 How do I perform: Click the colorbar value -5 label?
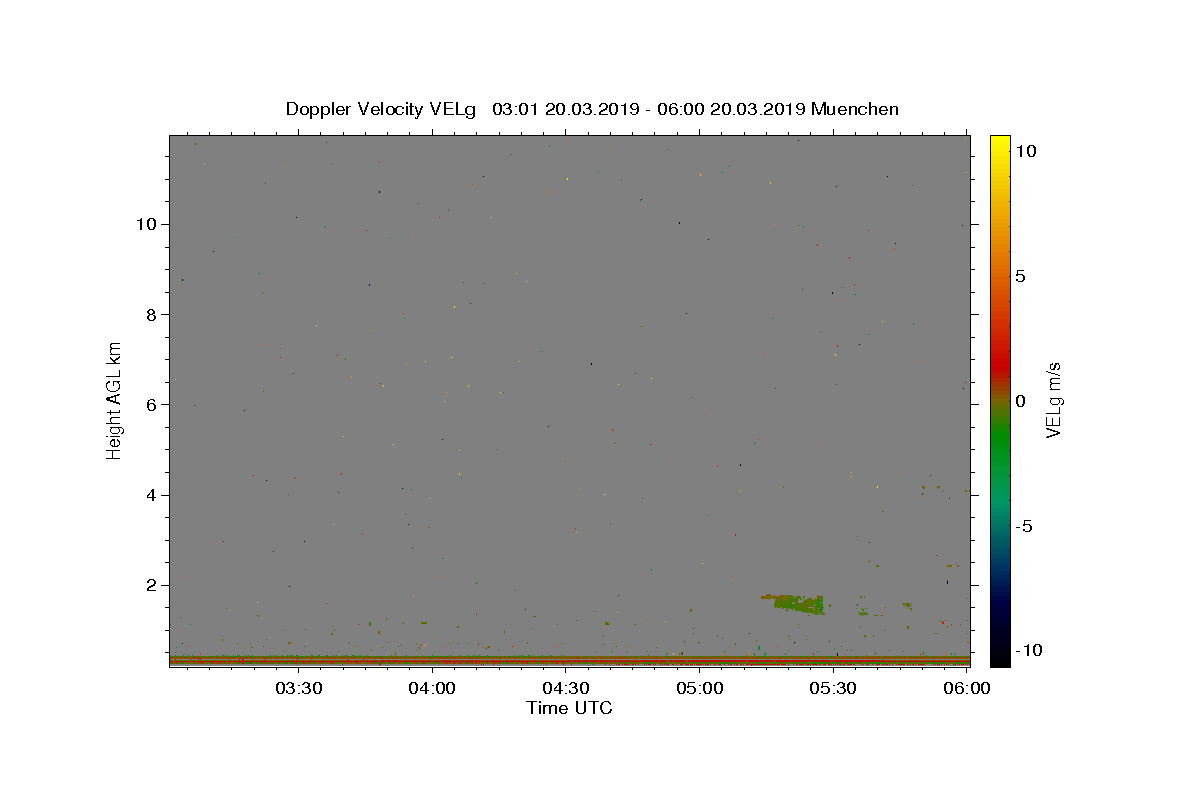(x=1024, y=526)
